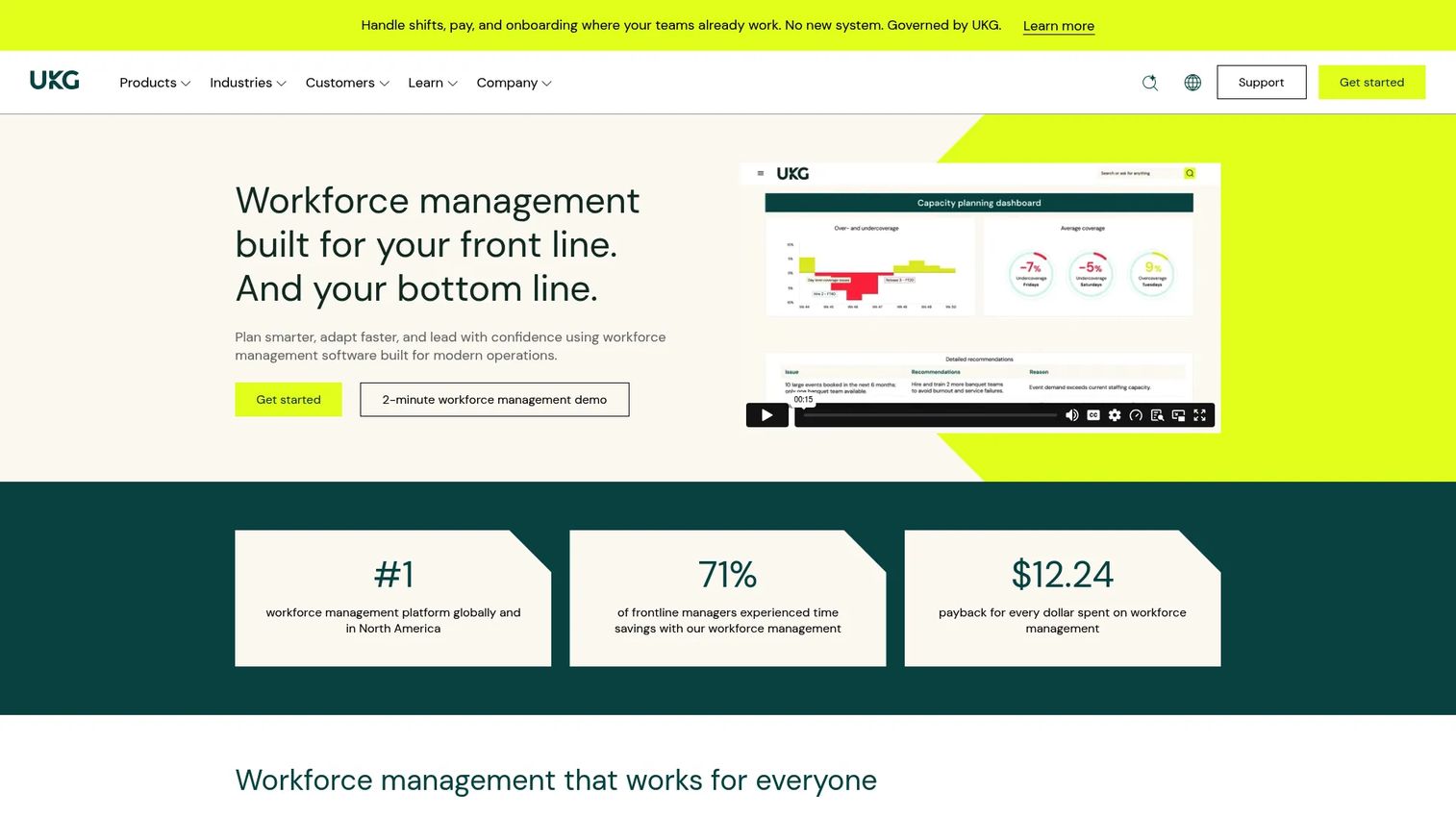
Task: Click the hero headline "Workforce management built for your front line"
Action: [x=438, y=244]
